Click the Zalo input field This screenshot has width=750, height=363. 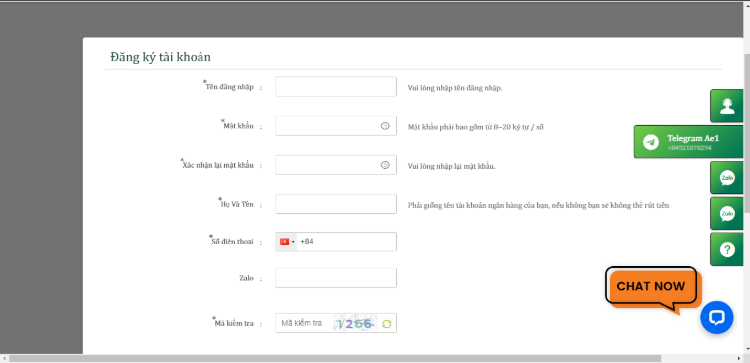coord(336,278)
